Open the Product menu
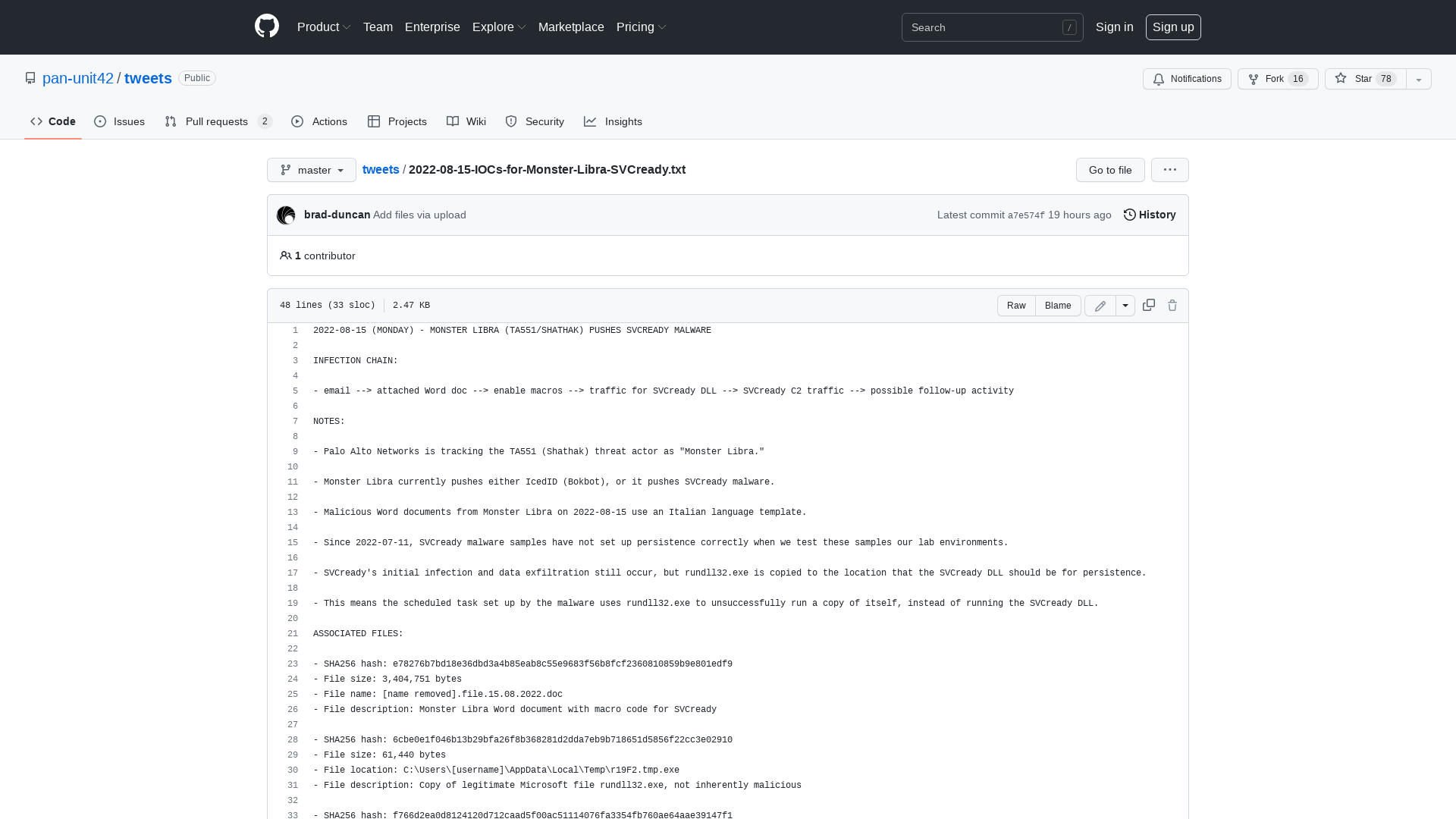 pyautogui.click(x=324, y=27)
